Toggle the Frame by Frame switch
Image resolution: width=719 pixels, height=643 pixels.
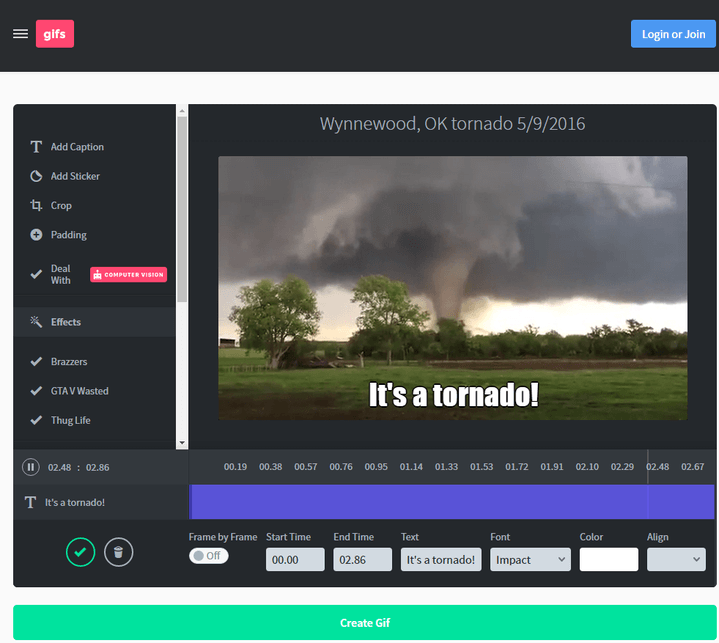209,556
